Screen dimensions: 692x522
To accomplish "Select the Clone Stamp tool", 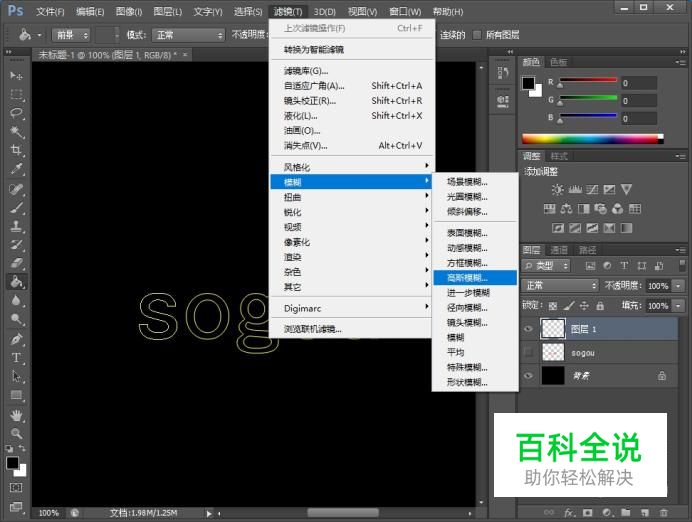I will coord(16,226).
